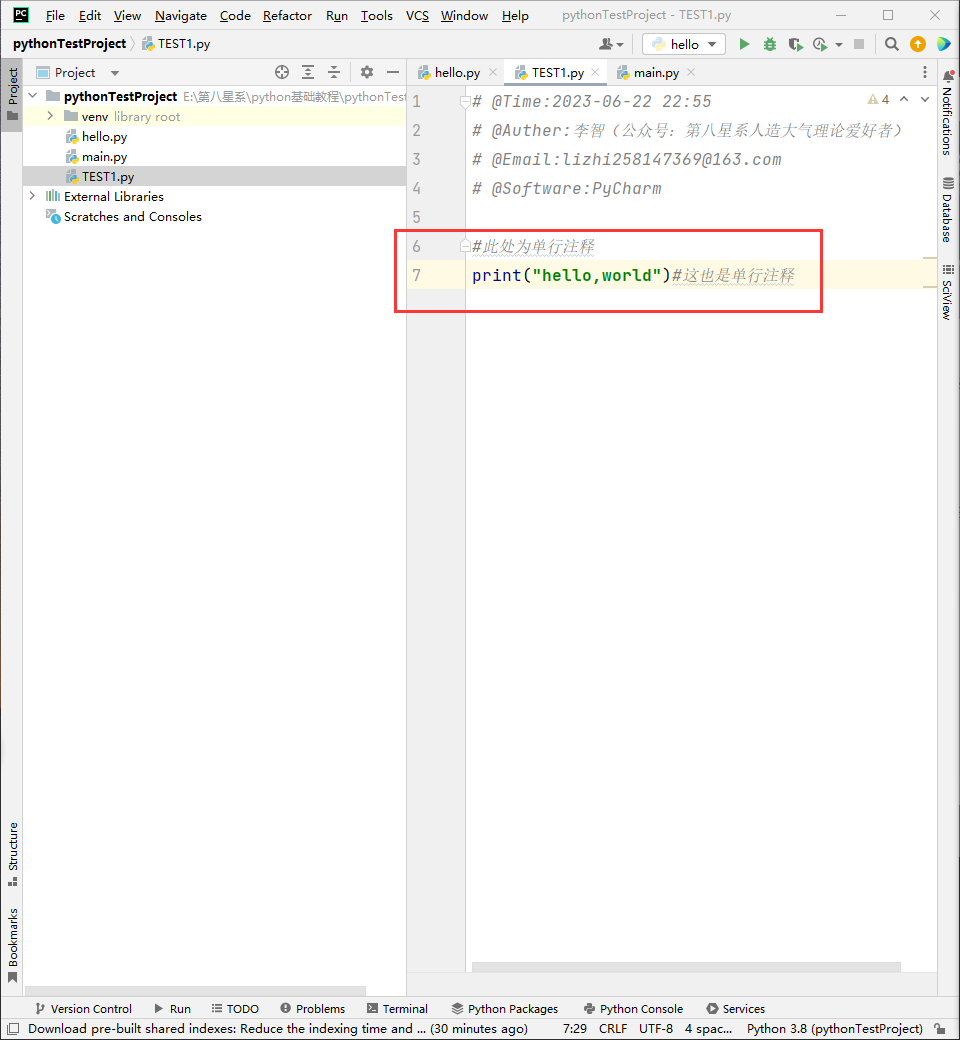The height and width of the screenshot is (1040, 960).
Task: Click the read-only lock icon in status bar
Action: (x=939, y=1029)
